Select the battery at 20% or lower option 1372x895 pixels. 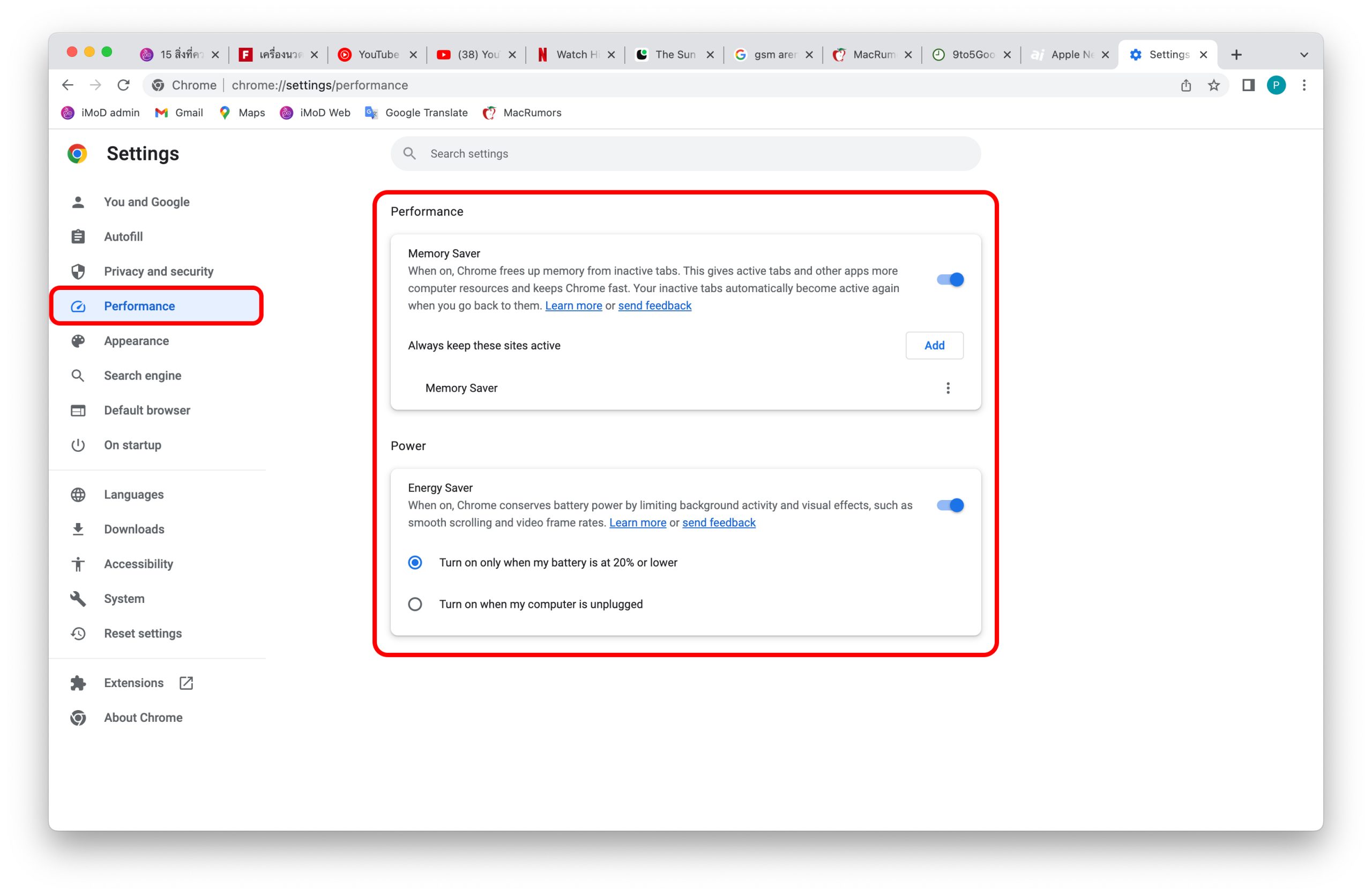[x=415, y=563]
